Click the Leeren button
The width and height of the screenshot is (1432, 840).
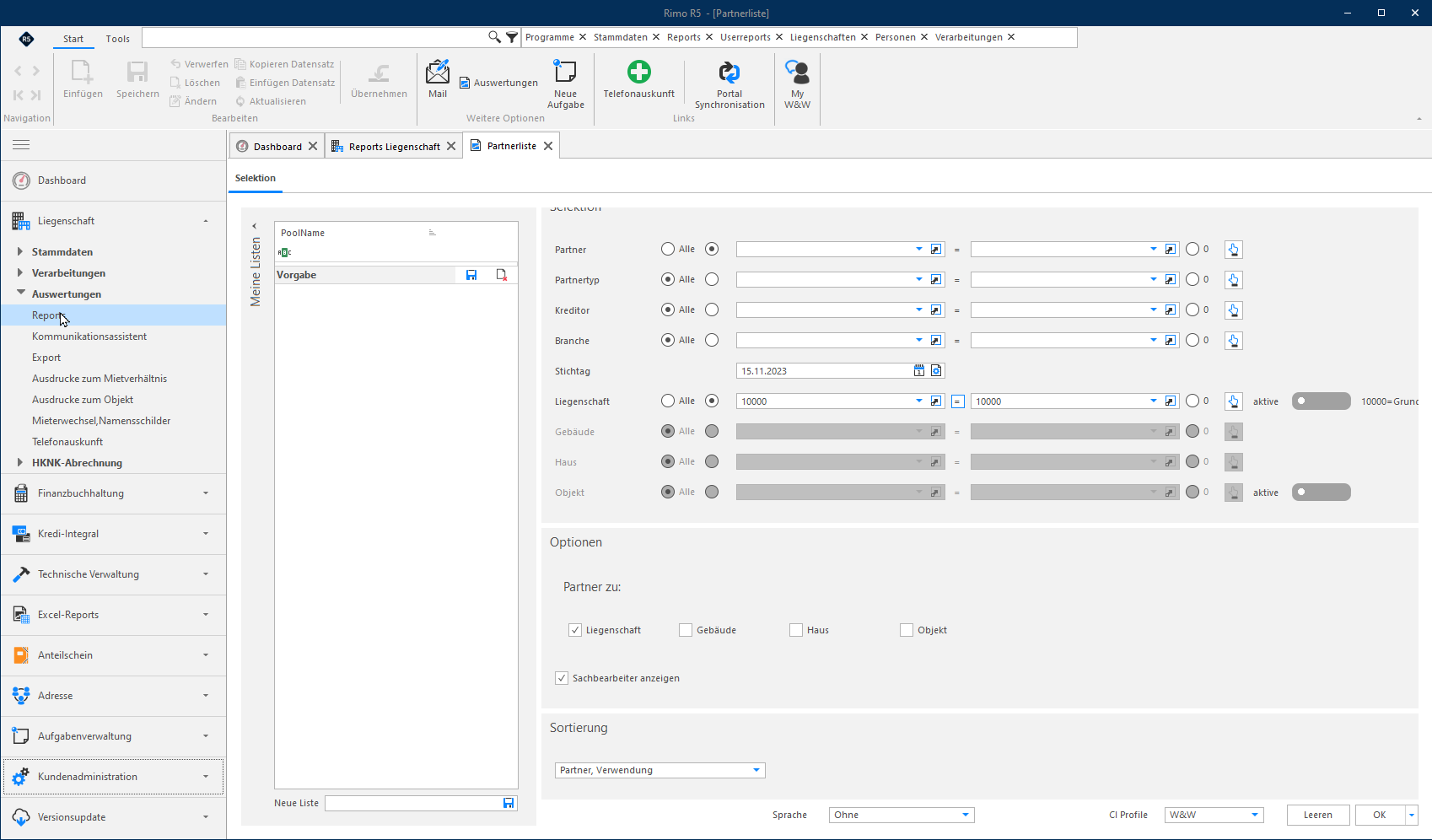(1318, 815)
